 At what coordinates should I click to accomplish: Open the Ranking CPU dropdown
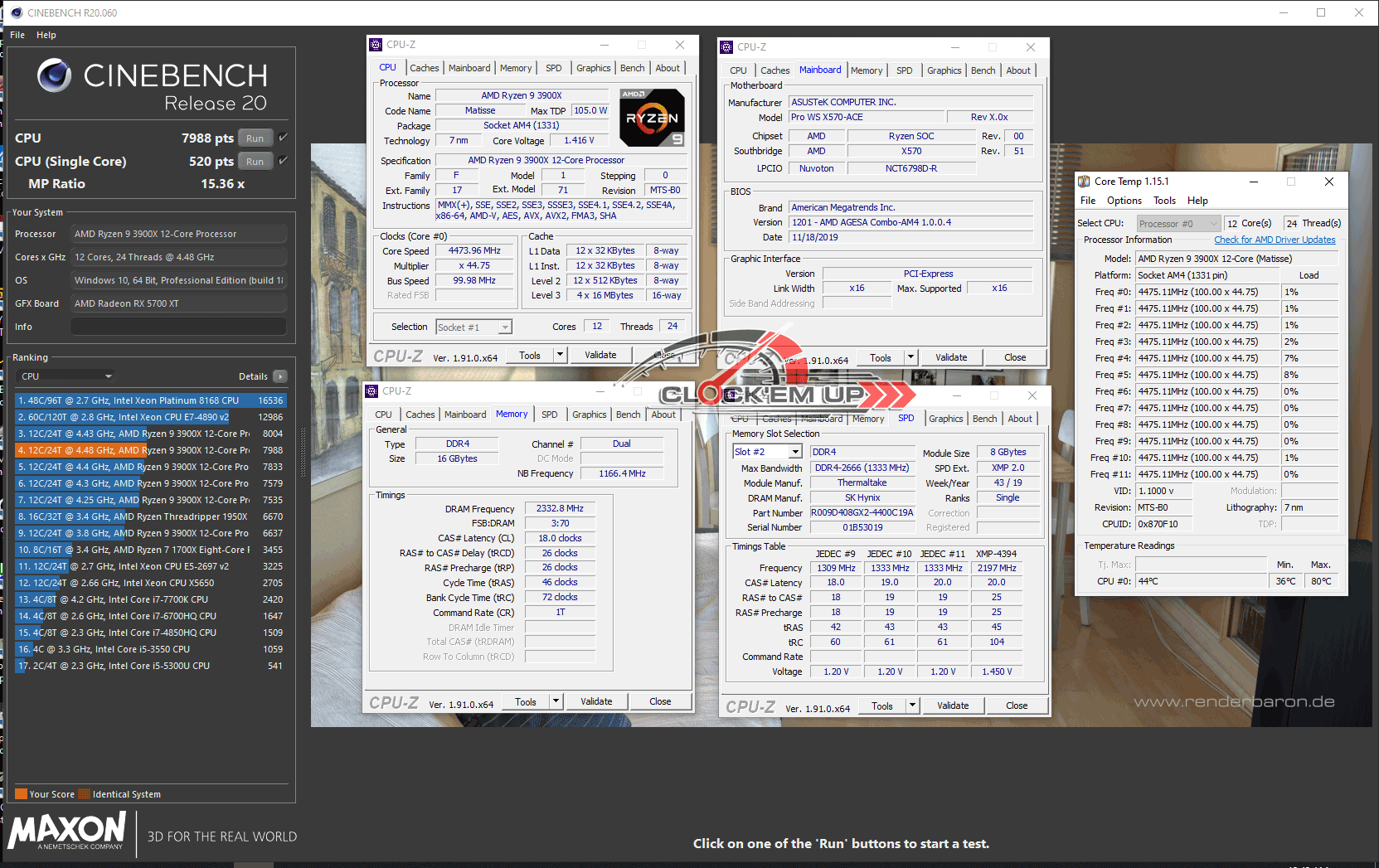coord(66,376)
